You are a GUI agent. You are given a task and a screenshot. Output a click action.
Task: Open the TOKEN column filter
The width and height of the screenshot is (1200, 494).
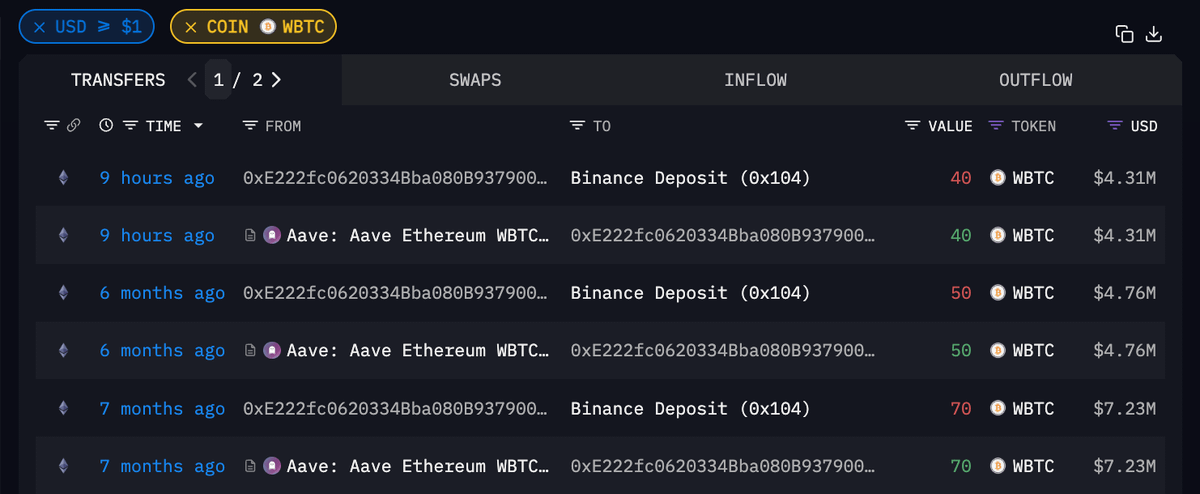996,126
